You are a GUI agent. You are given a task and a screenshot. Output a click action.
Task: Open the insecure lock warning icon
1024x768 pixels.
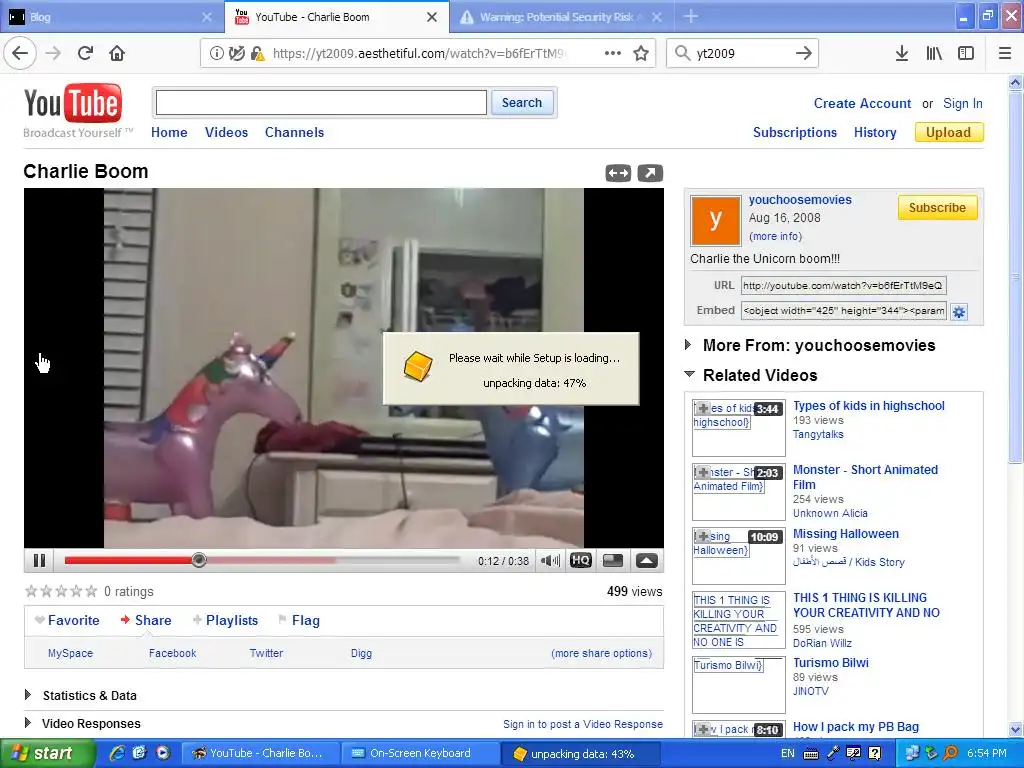pos(257,54)
